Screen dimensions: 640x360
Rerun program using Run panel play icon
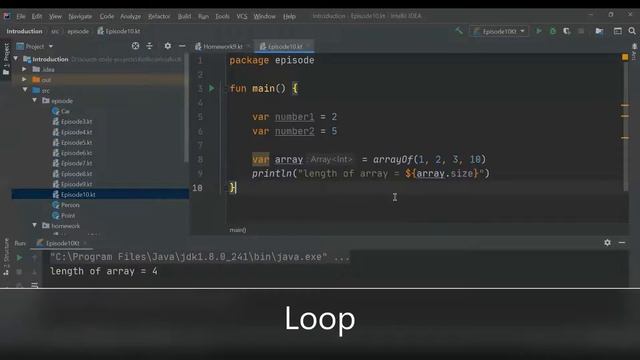point(19,258)
